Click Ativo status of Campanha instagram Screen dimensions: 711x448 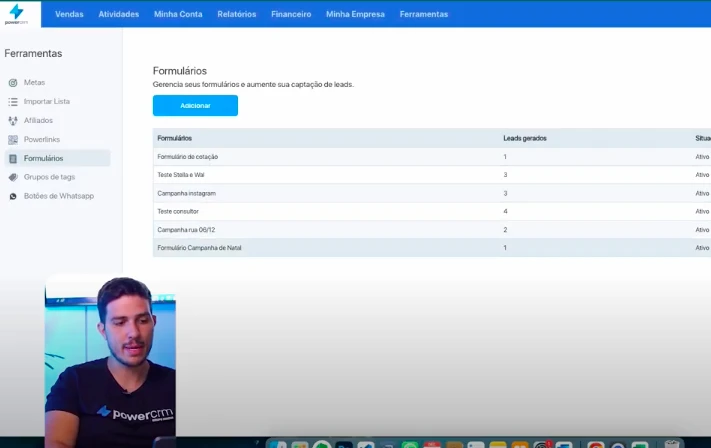click(x=702, y=194)
